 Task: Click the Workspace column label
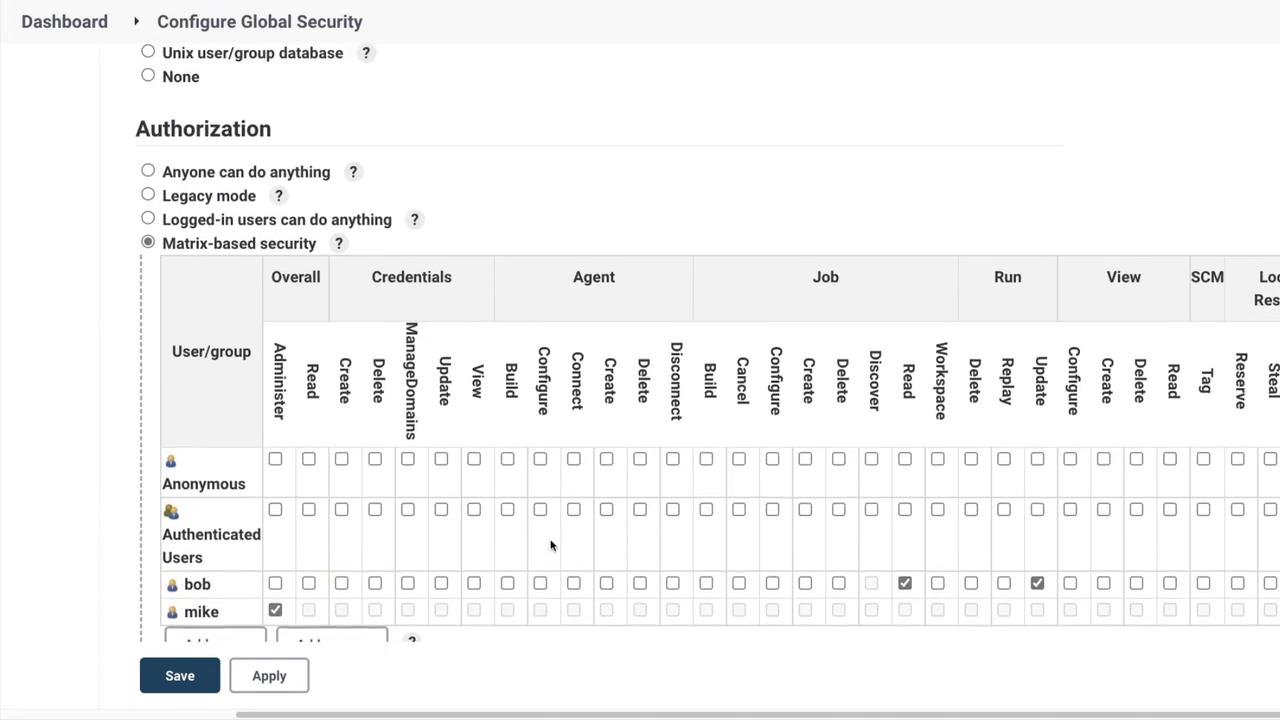(x=941, y=381)
